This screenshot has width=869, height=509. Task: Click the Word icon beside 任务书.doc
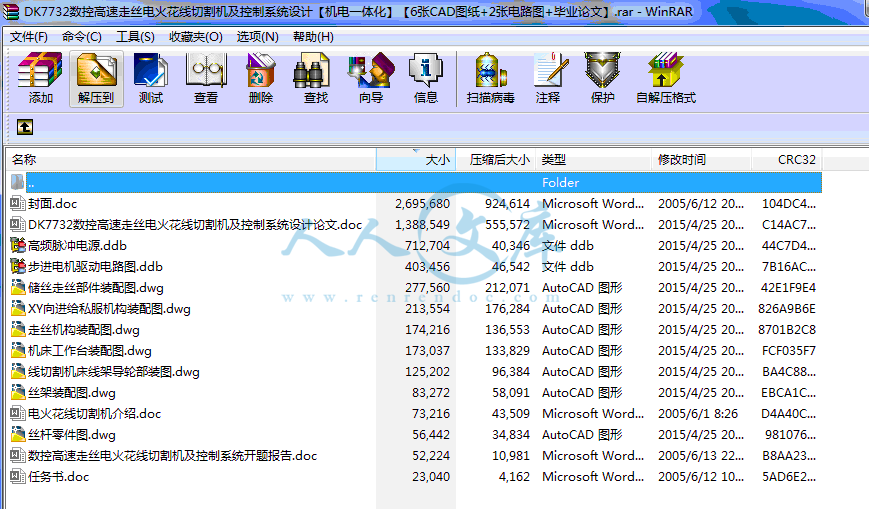[18, 476]
